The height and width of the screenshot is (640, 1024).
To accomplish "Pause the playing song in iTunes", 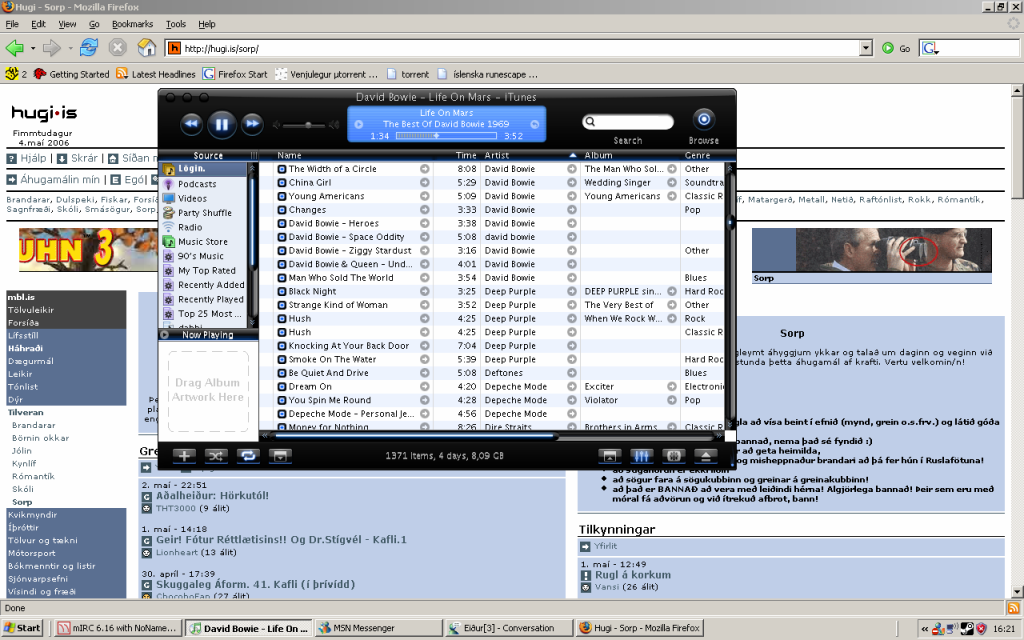I will [x=221, y=124].
